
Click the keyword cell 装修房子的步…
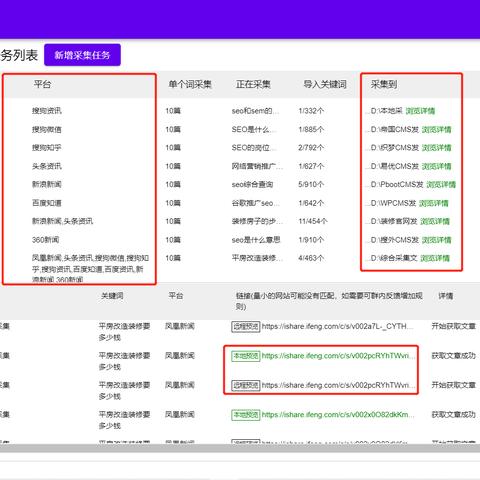[257, 221]
